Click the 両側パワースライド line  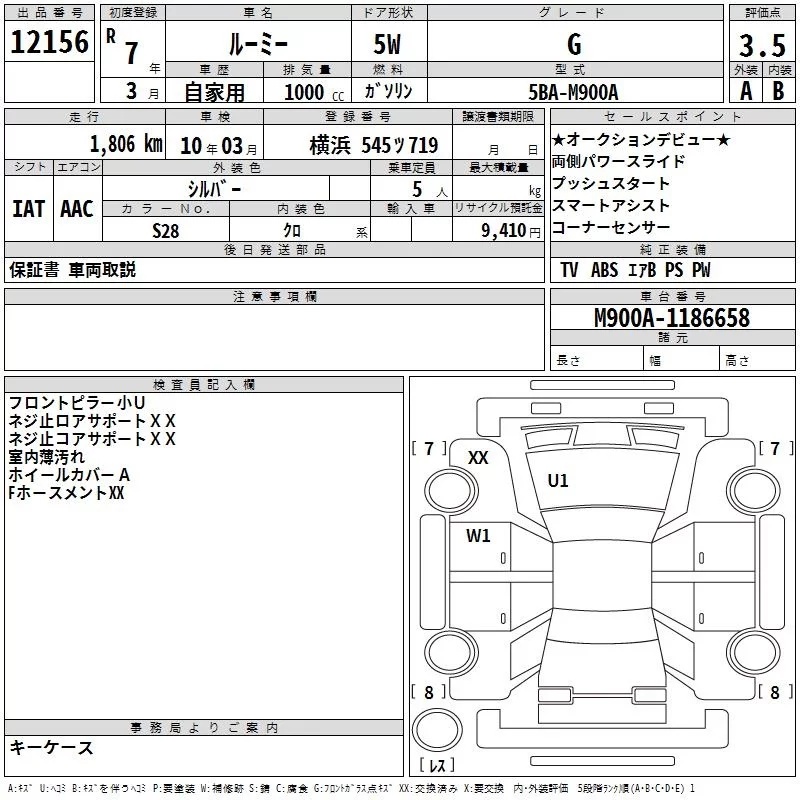tap(618, 161)
